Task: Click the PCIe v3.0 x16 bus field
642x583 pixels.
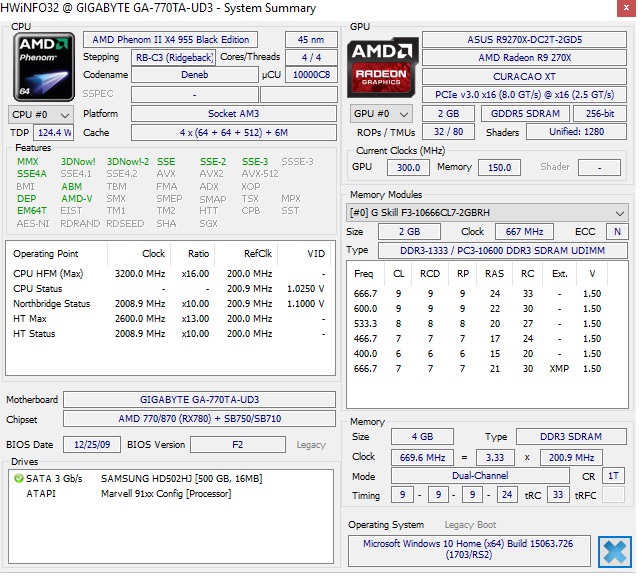Action: (x=524, y=95)
